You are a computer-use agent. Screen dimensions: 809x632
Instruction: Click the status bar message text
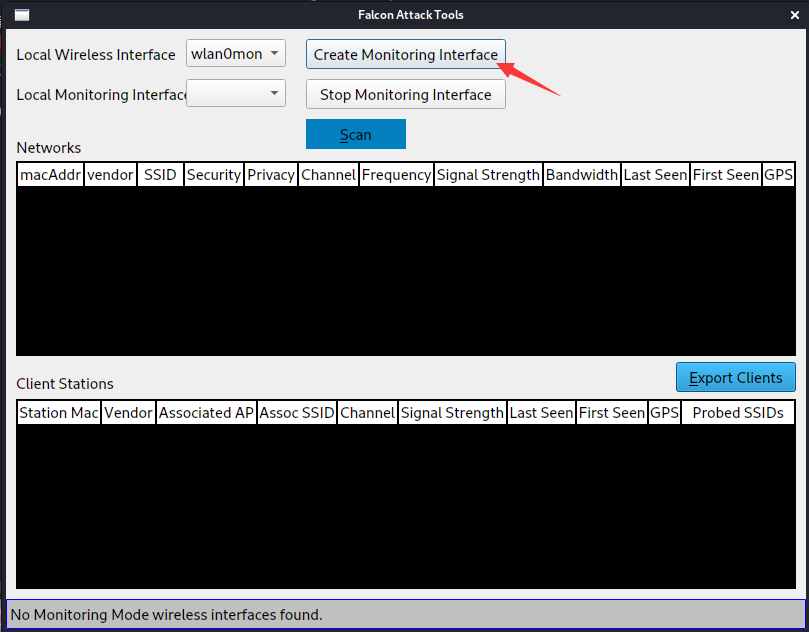point(166,614)
